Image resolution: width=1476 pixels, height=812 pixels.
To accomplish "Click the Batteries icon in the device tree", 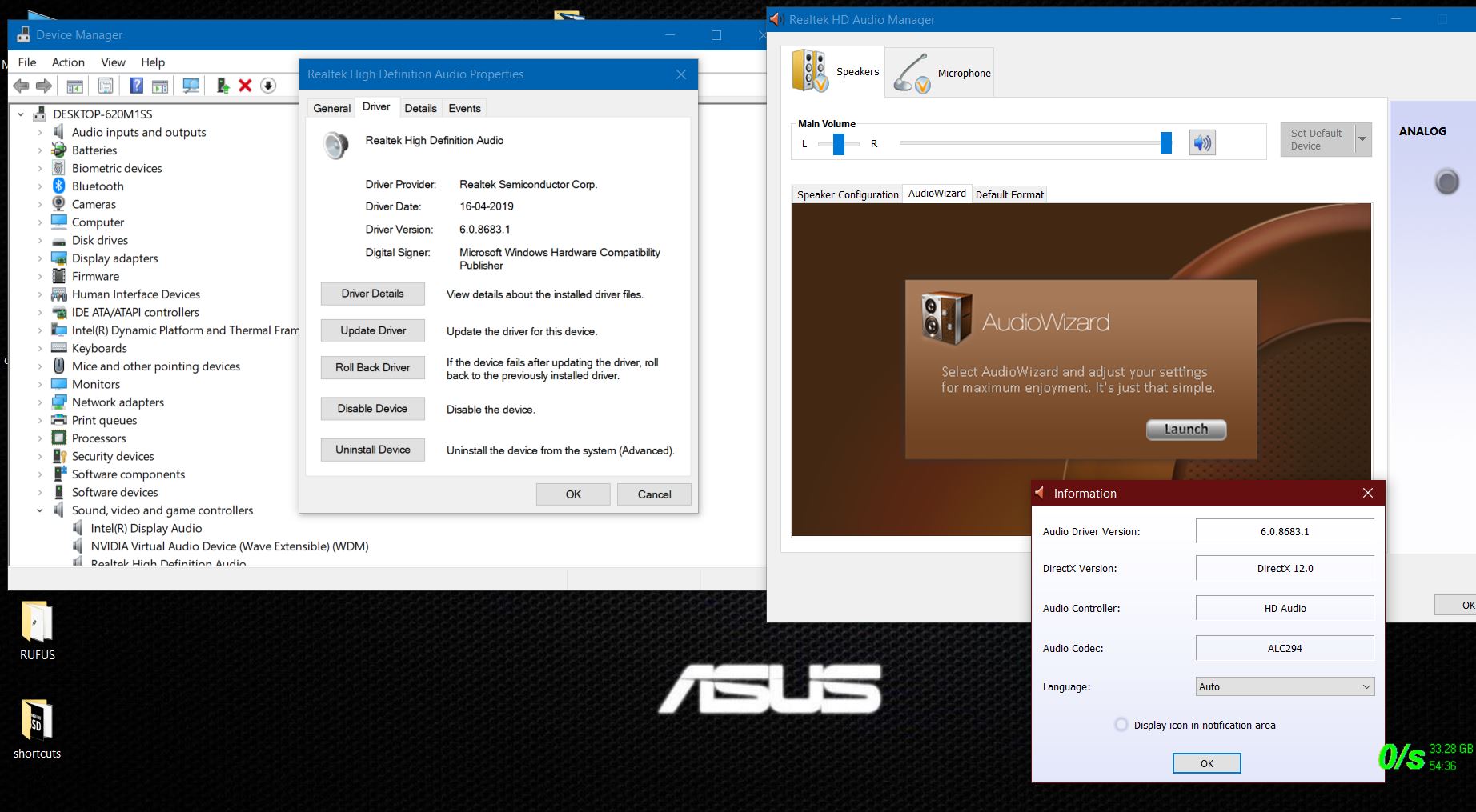I will pos(59,150).
